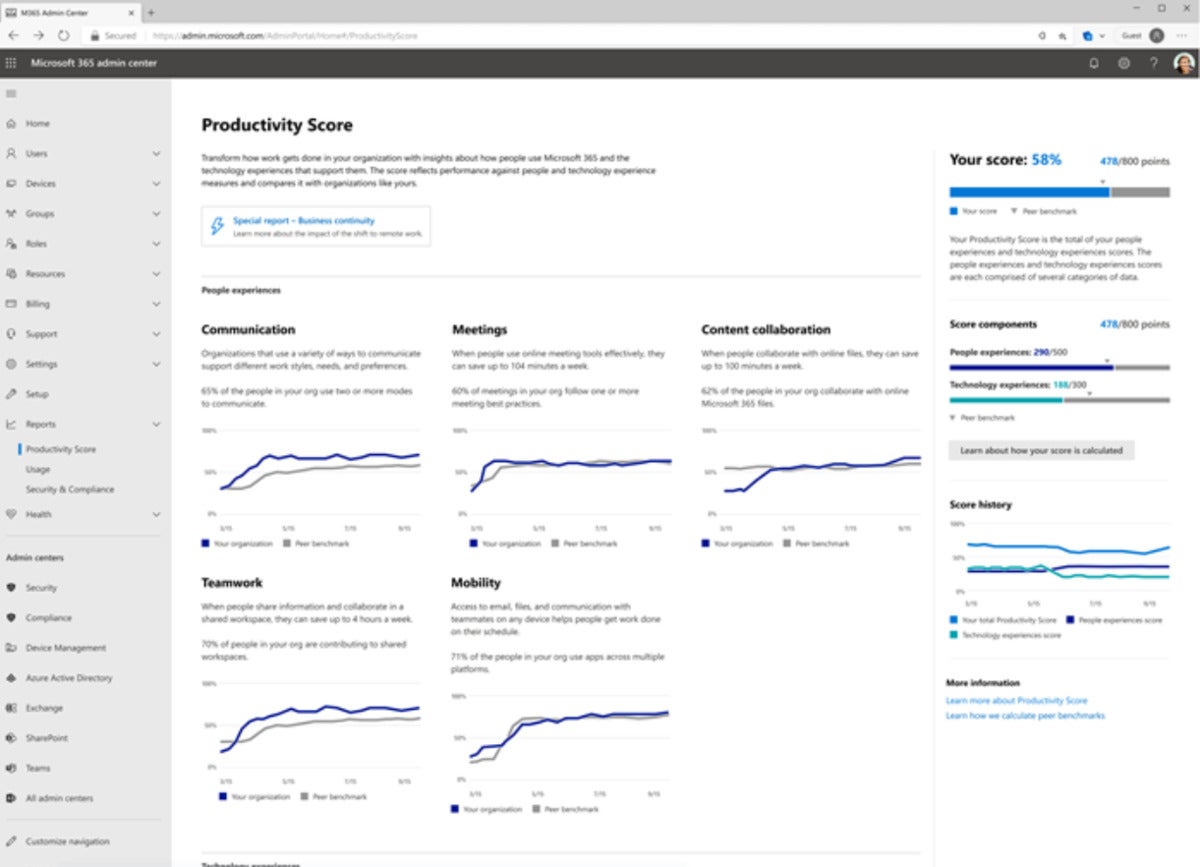This screenshot has height=867, width=1200.
Task: Open Learn how we calculate peer benchmarks
Action: (1025, 716)
